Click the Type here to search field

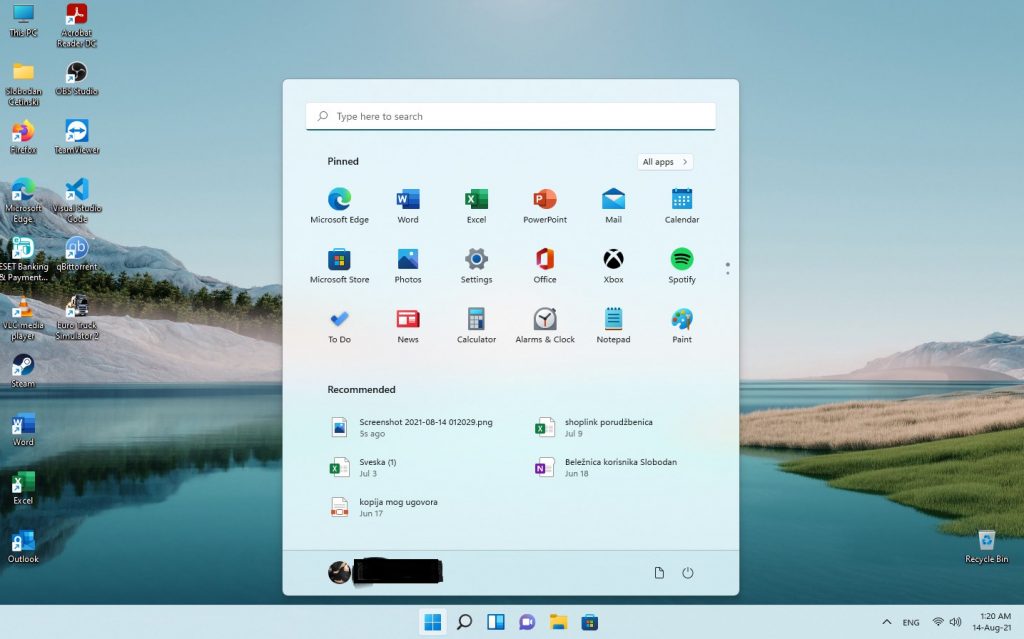click(x=510, y=117)
